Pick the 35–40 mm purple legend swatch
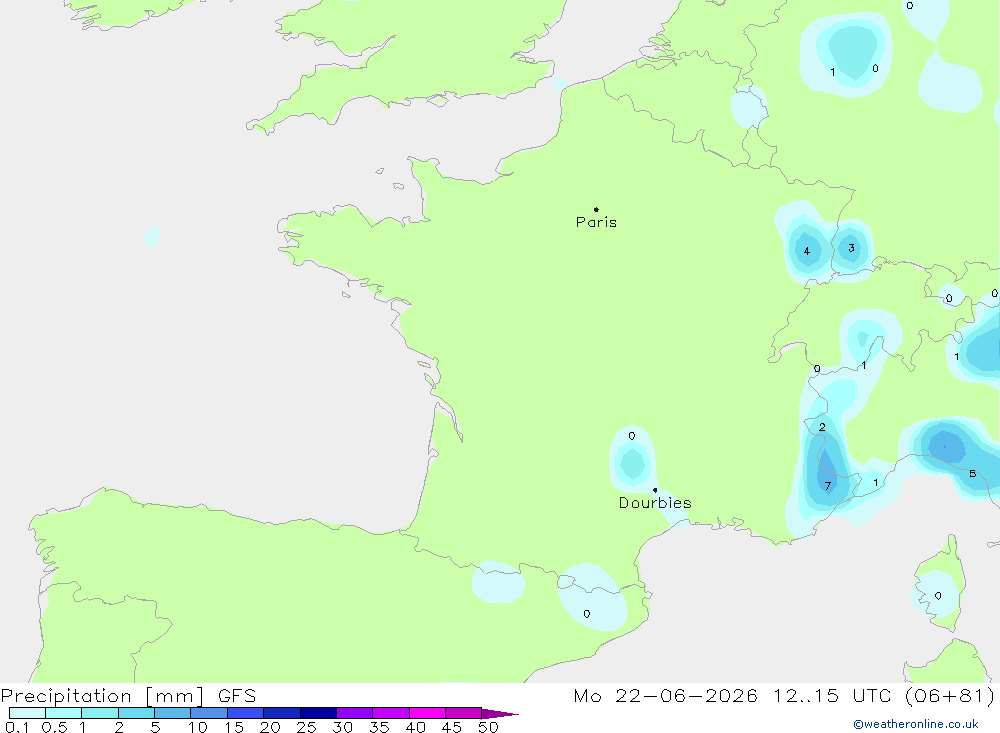This screenshot has width=1000, height=733. (x=390, y=713)
